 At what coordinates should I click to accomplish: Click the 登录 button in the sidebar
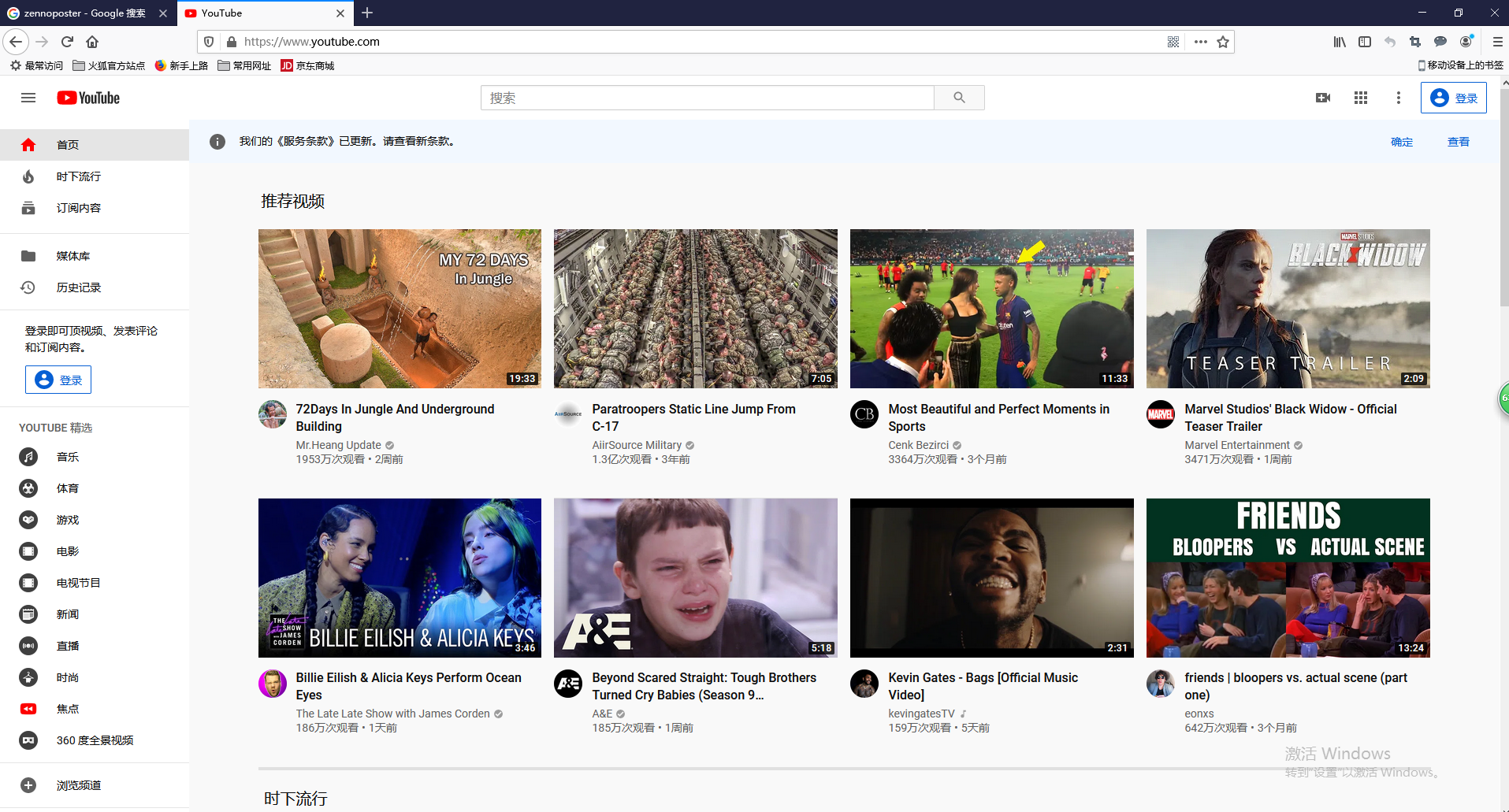[x=58, y=380]
